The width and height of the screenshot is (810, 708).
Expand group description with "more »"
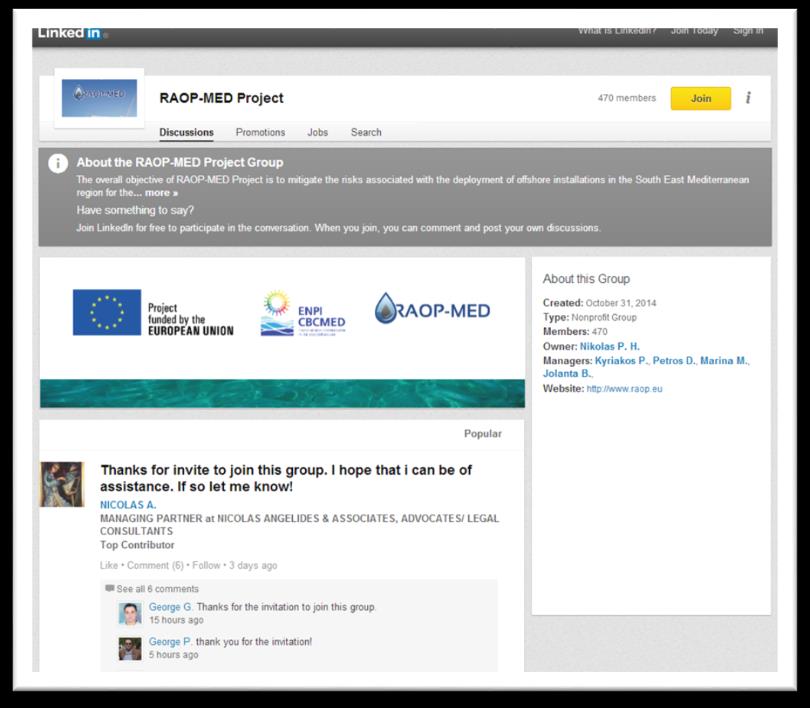pos(161,193)
